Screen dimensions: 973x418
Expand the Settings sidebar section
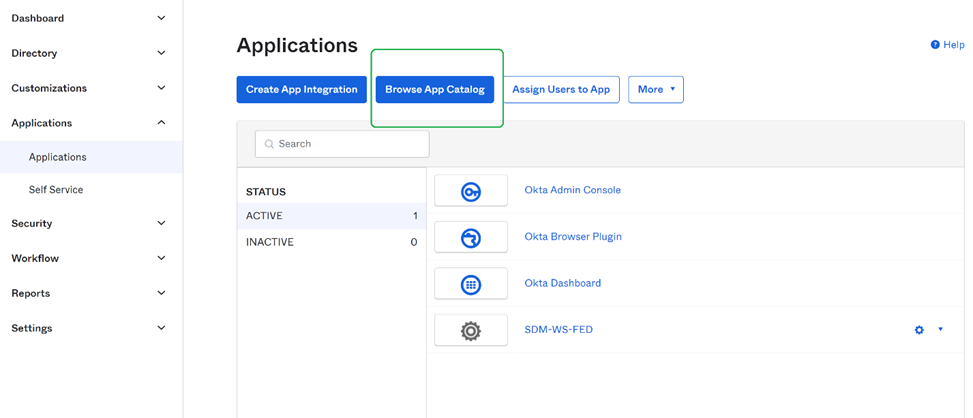(x=161, y=327)
